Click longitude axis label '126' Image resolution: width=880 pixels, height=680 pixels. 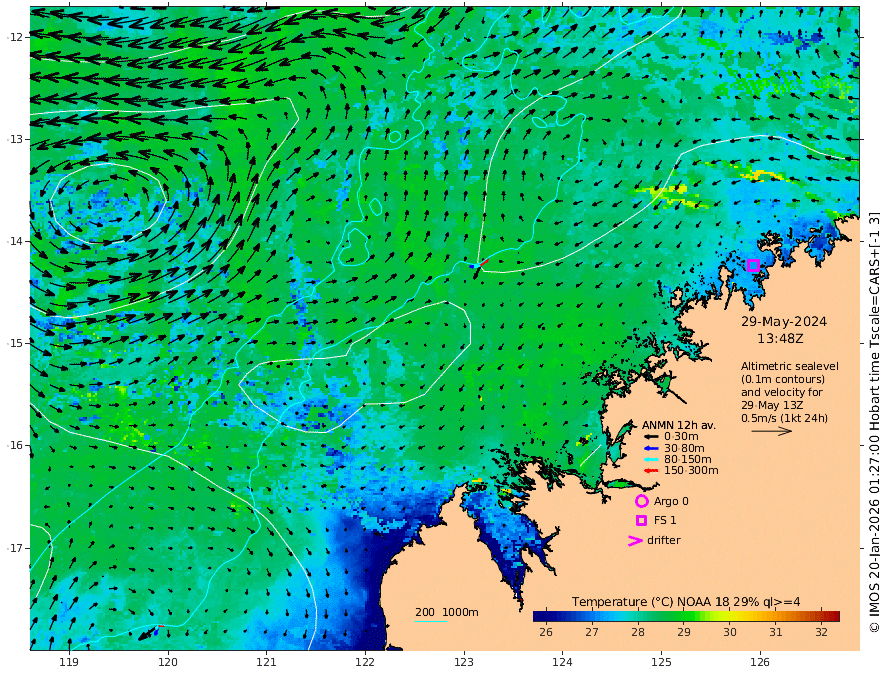(x=760, y=662)
